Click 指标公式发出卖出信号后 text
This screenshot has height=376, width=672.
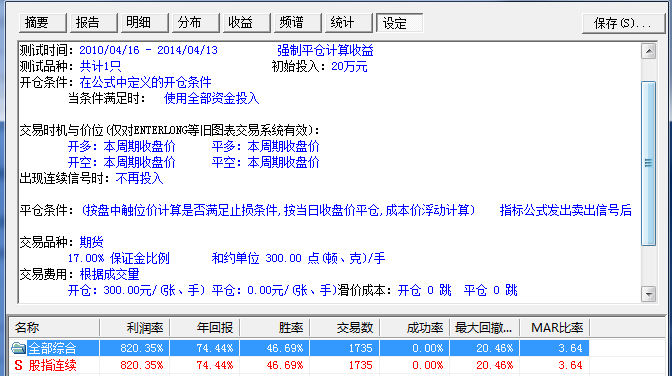pos(566,210)
